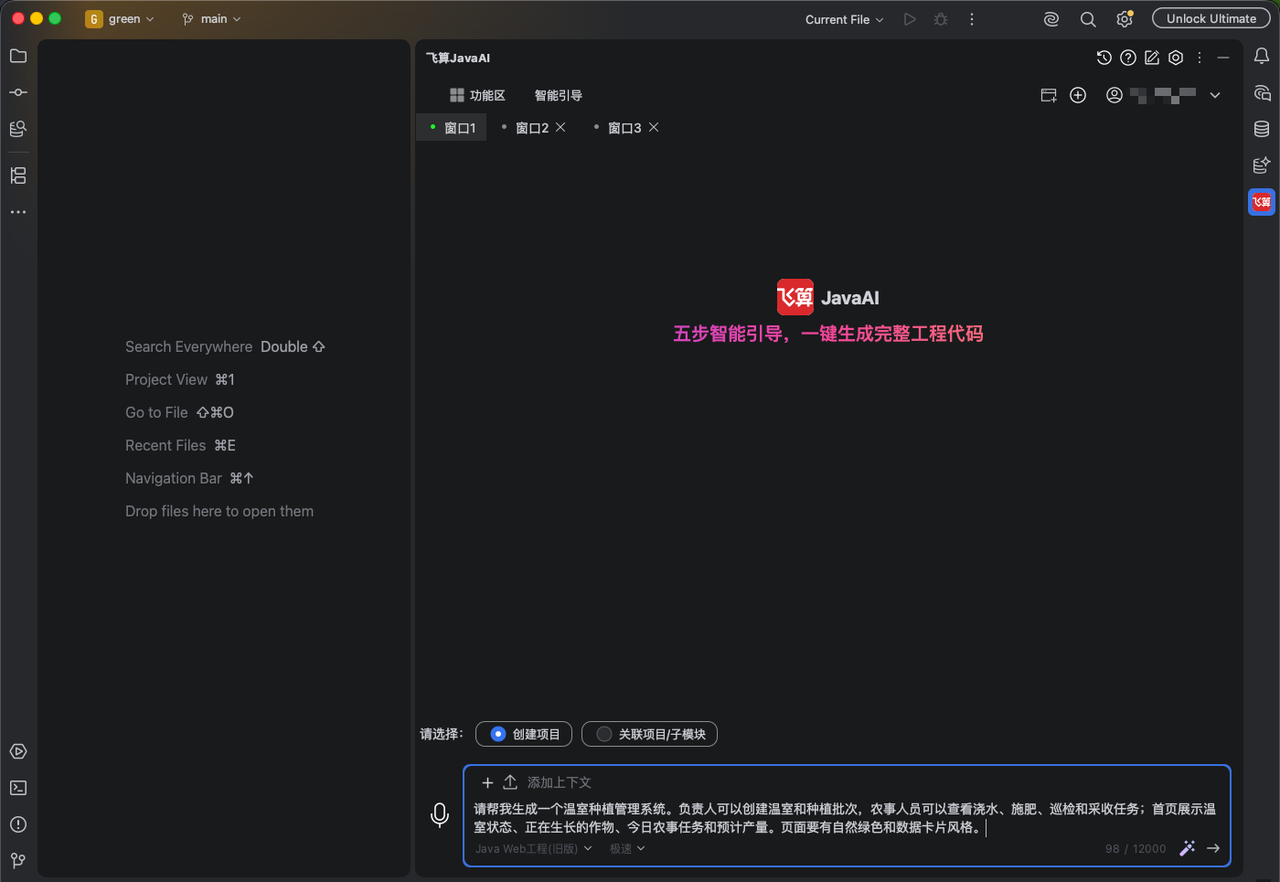This screenshot has height=882, width=1280.
Task: Open the 智能引导 tab
Action: (x=558, y=95)
